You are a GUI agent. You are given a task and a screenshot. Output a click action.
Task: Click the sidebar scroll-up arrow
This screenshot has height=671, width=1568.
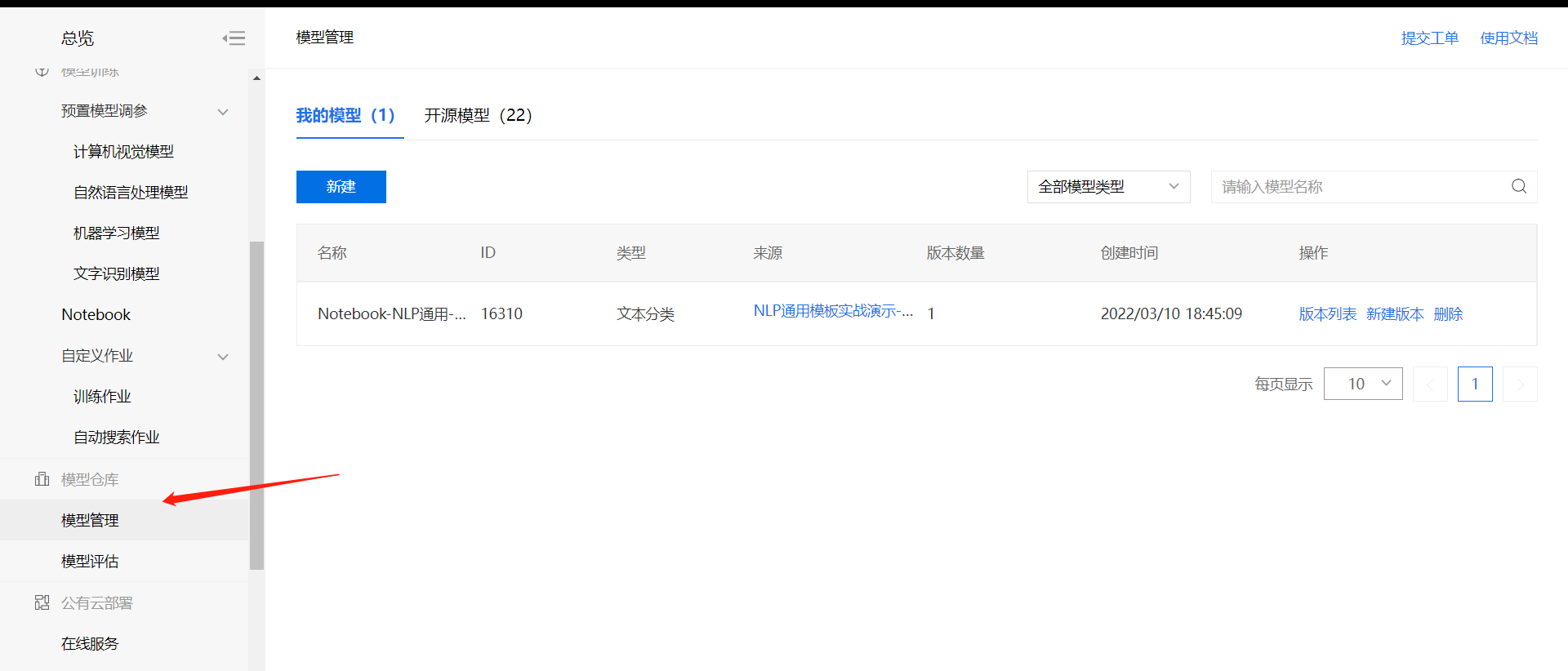[x=256, y=78]
